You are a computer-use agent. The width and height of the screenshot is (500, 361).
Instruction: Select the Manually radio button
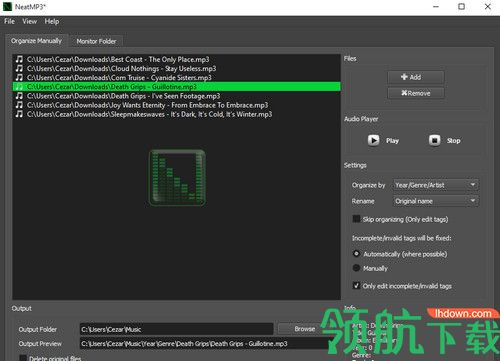(x=356, y=268)
